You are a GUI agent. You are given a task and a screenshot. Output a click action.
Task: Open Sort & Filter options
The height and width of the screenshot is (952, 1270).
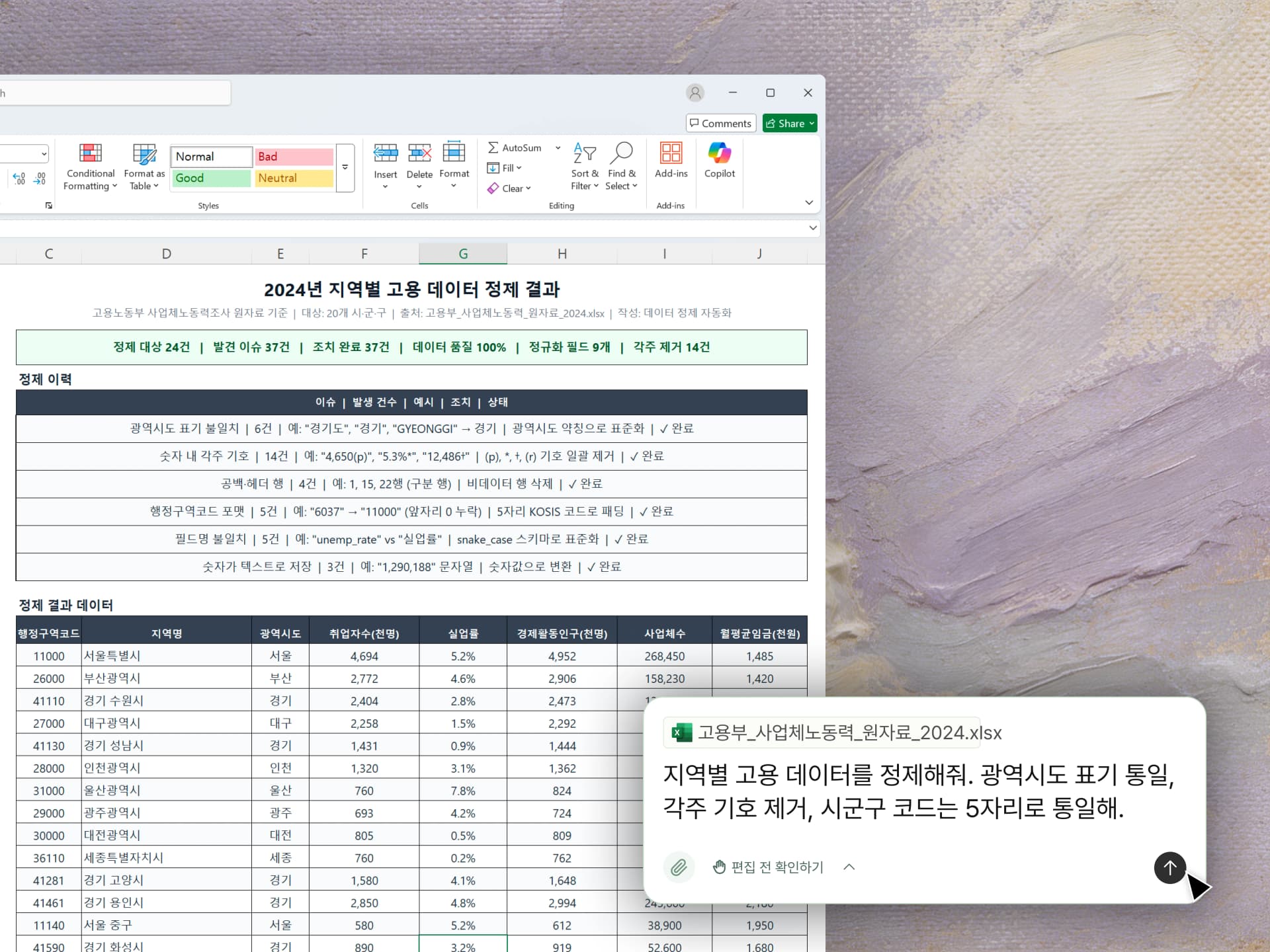585,165
